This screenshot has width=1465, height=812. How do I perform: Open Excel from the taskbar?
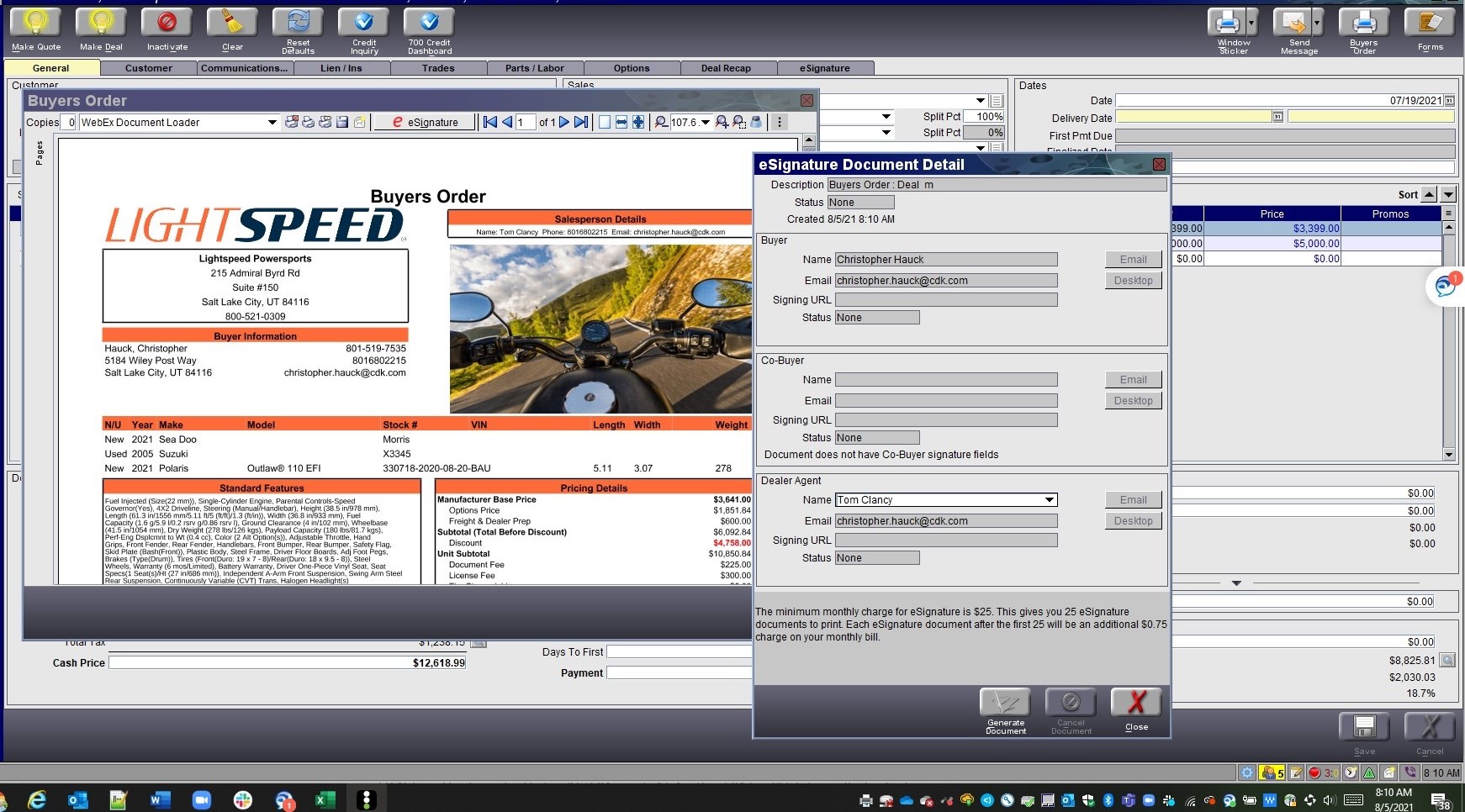coord(325,799)
